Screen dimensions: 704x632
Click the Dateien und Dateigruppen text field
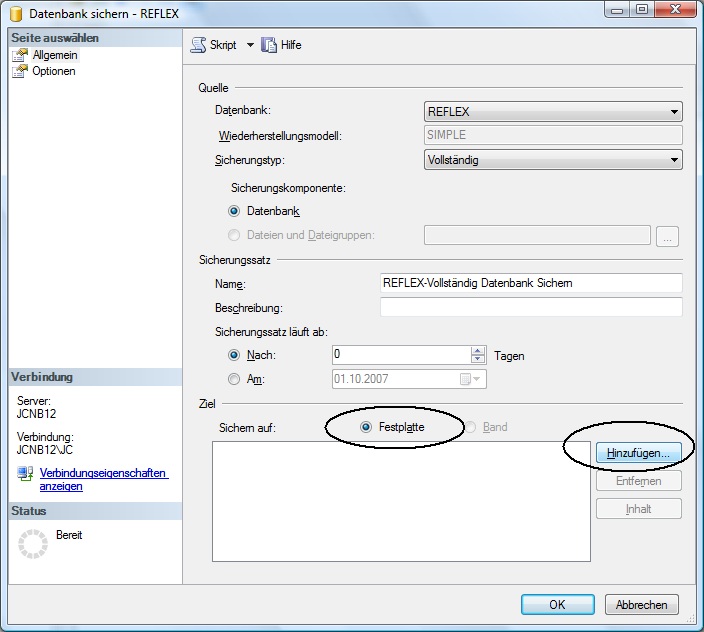coord(537,236)
